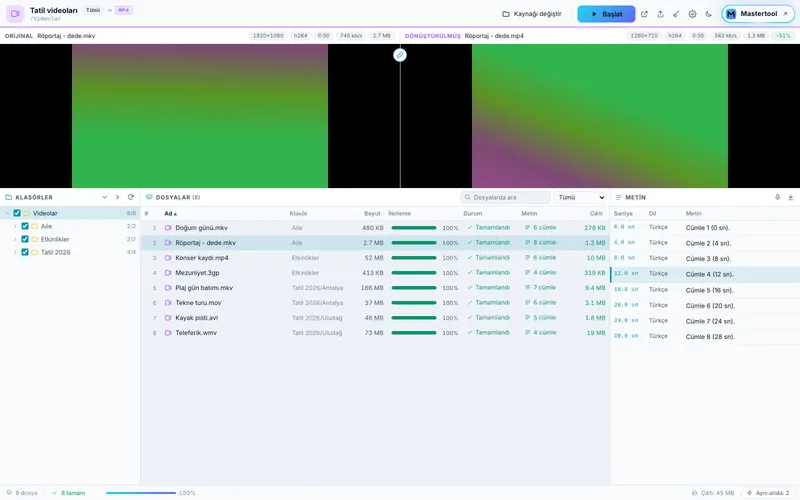Image resolution: width=800 pixels, height=500 pixels.
Task: Collapse the Videolar tree node
Action: [x=7, y=213]
